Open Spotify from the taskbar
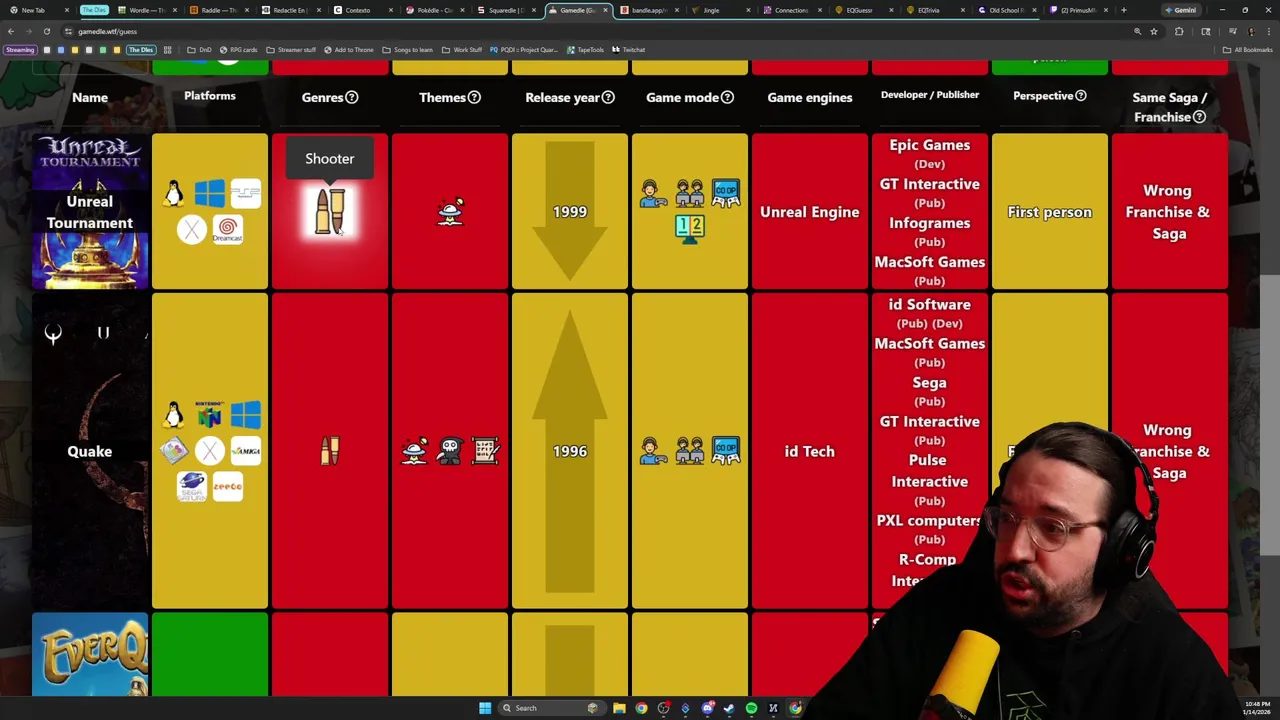This screenshot has width=1280, height=720. pos(751,708)
